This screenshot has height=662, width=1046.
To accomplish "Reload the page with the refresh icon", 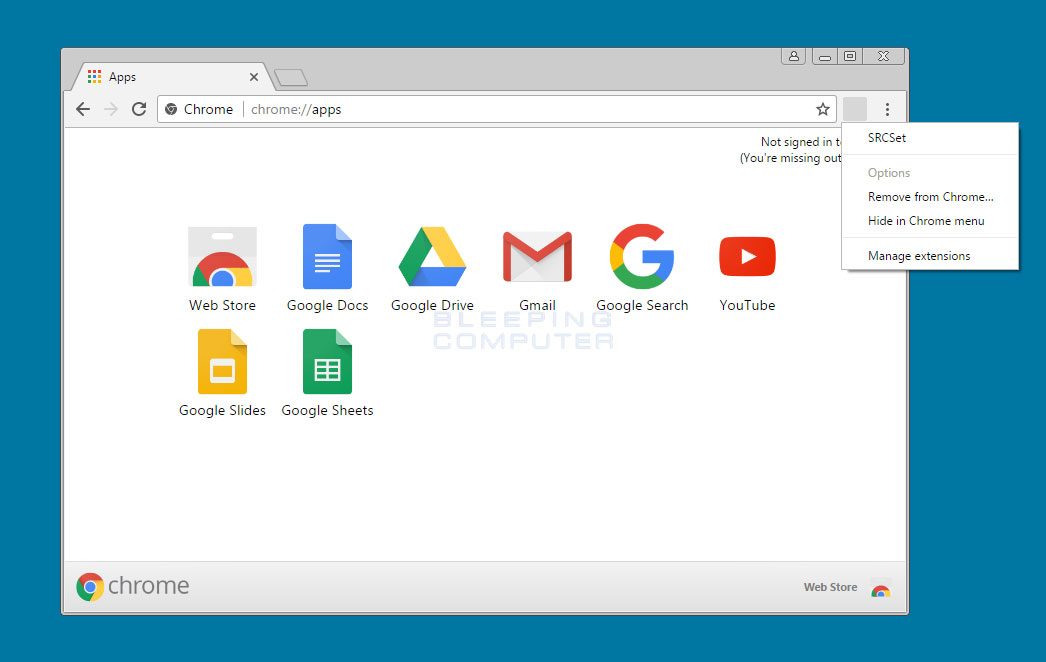I will [139, 109].
